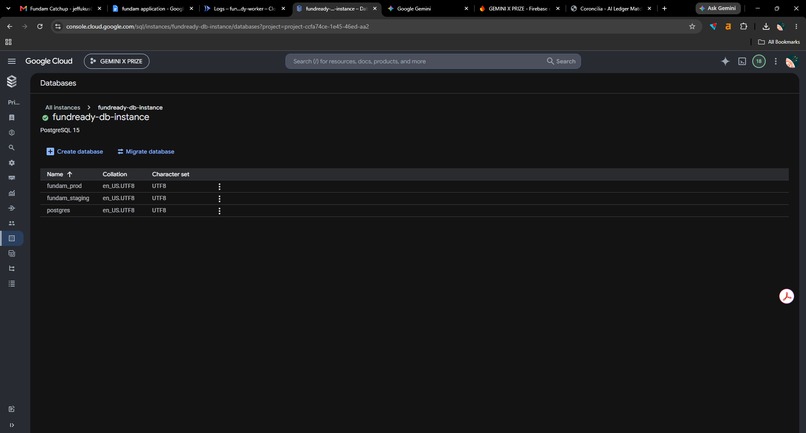Open the GEMINI X PRIZE project selector
The image size is (806, 433).
coord(117,61)
